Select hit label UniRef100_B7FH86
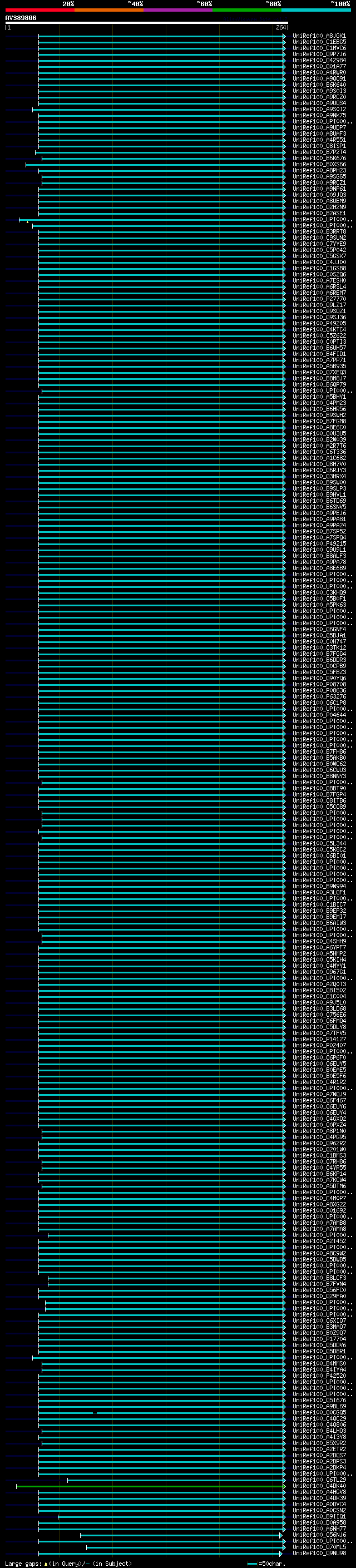The width and height of the screenshot is (356, 1568). (x=319, y=752)
